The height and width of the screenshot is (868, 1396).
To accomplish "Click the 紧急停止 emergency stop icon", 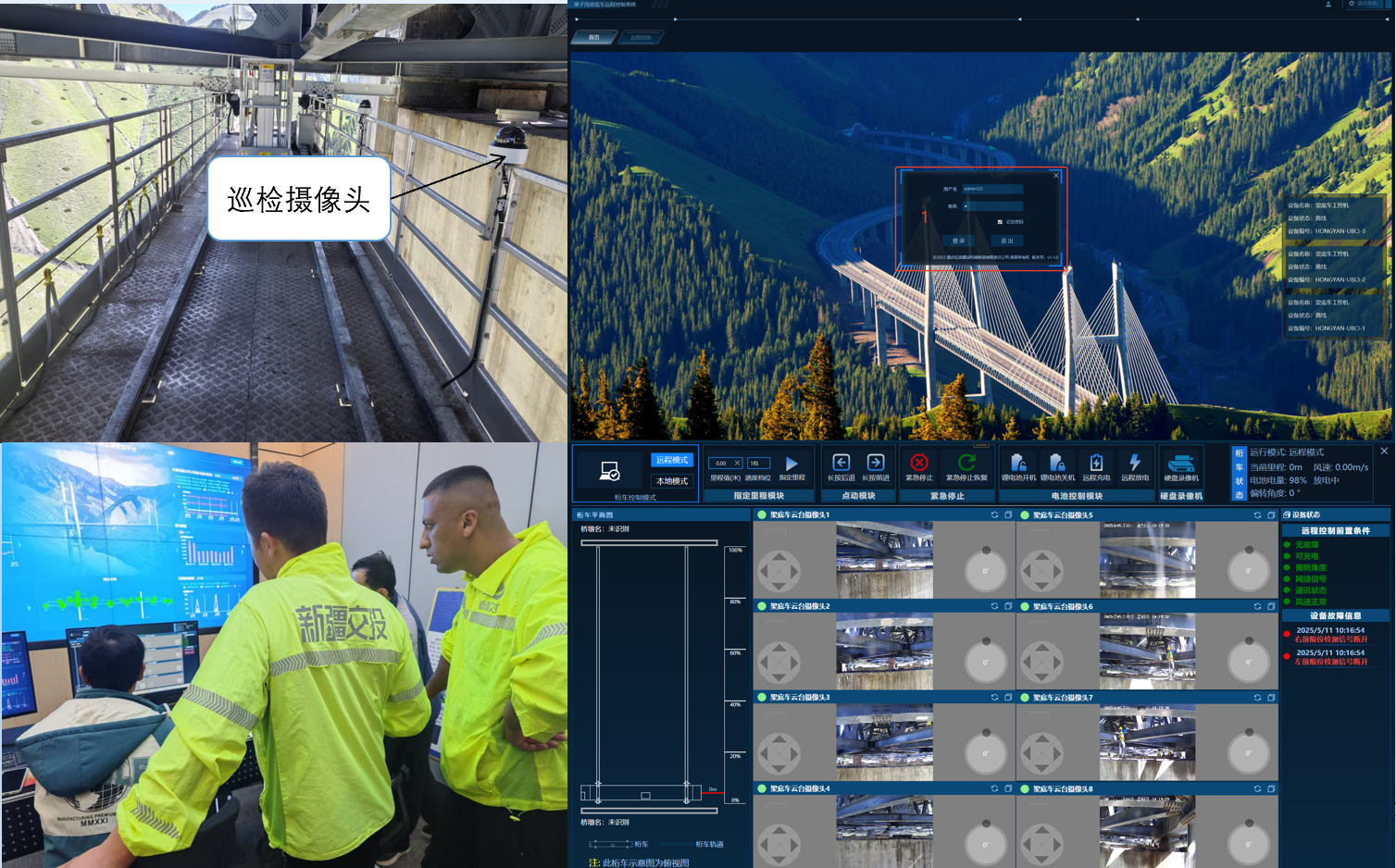I will click(x=918, y=463).
